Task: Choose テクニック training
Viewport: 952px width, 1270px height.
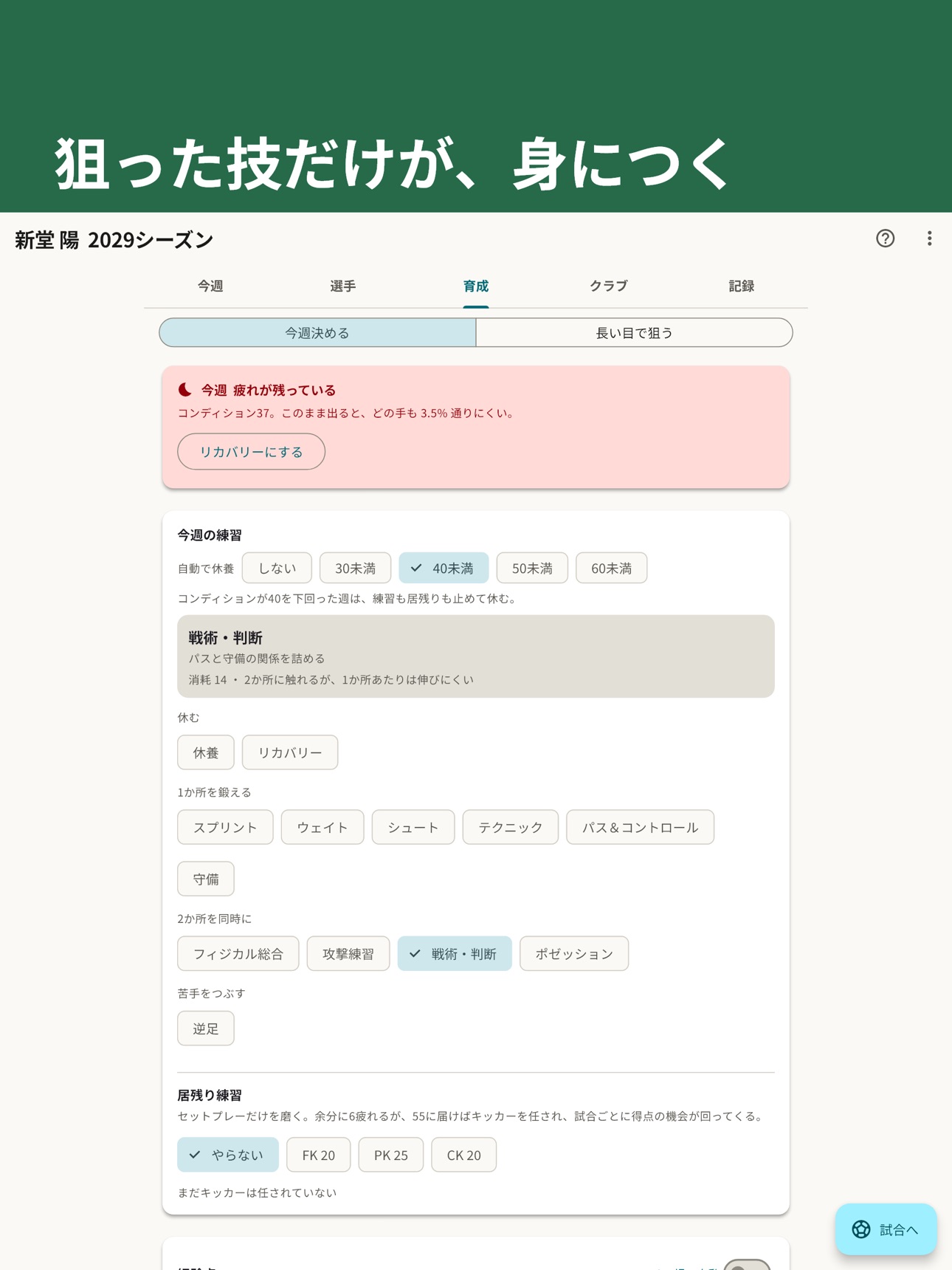Action: pos(511,827)
